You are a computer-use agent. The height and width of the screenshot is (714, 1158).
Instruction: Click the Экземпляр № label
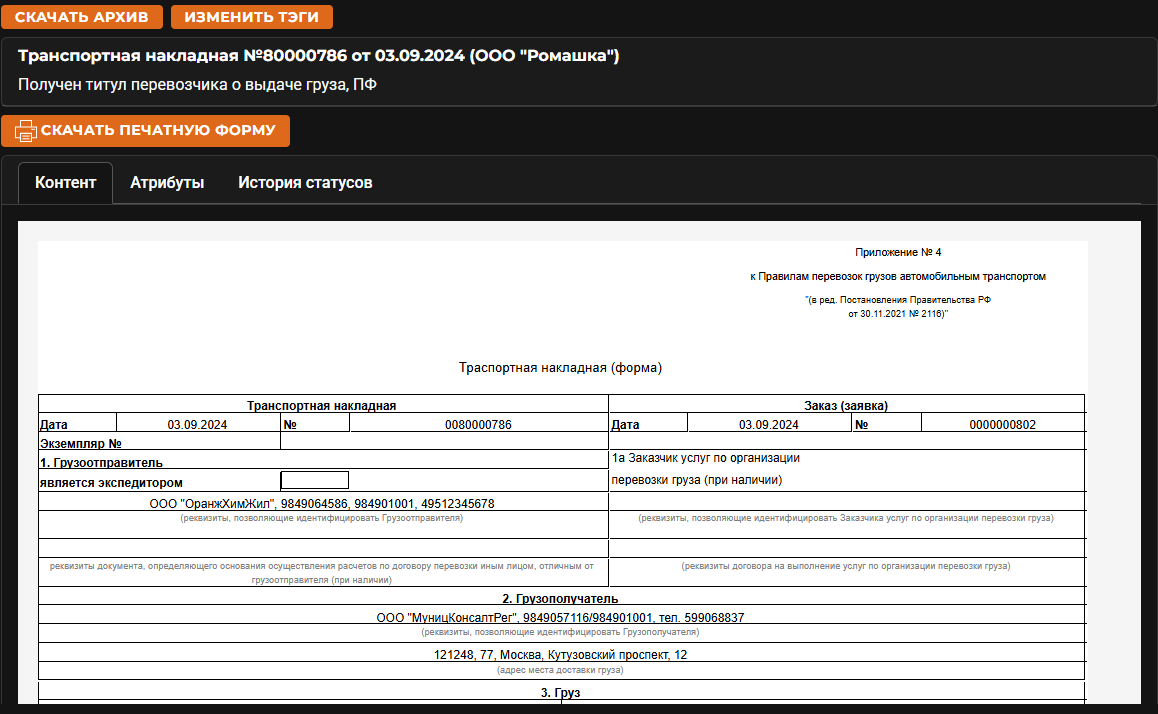tap(80, 444)
